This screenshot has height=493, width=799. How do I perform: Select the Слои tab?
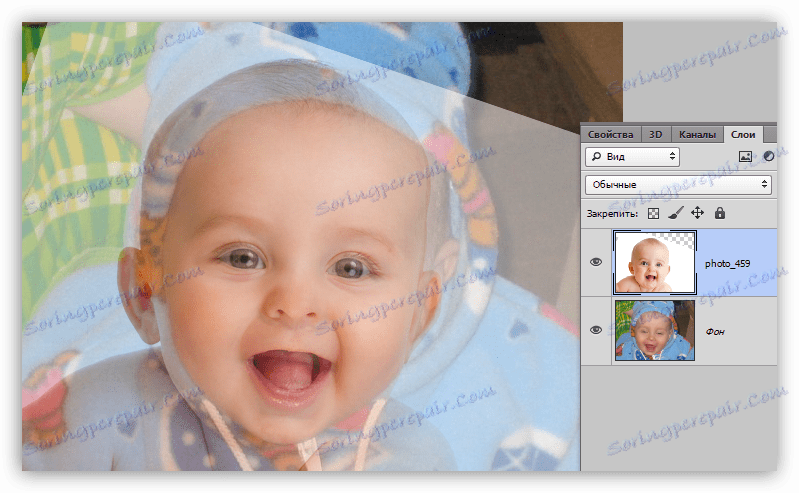point(743,134)
